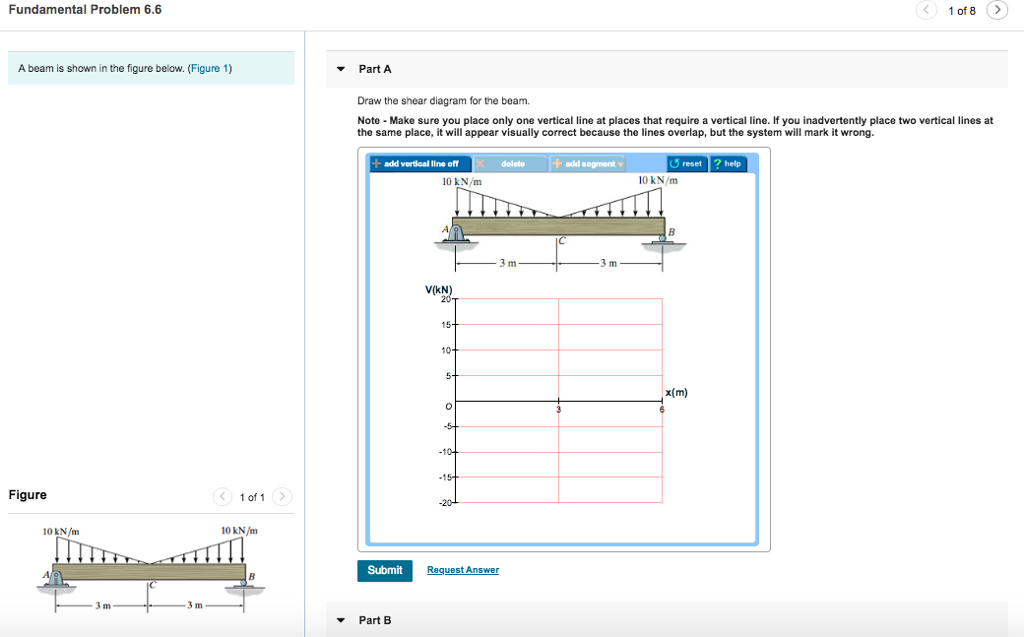Screen dimensions: 1024x637
Task: Click the V(kN) axis label
Action: (x=438, y=289)
